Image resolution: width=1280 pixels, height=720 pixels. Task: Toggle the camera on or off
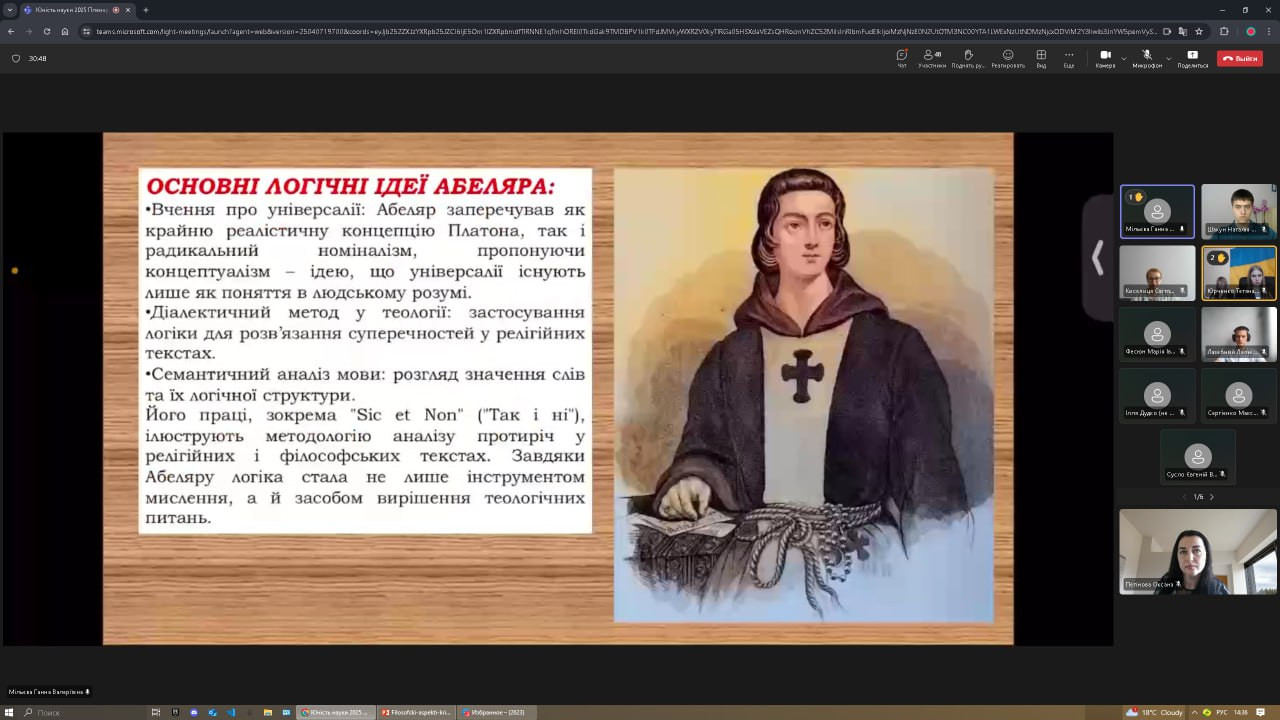[1105, 58]
